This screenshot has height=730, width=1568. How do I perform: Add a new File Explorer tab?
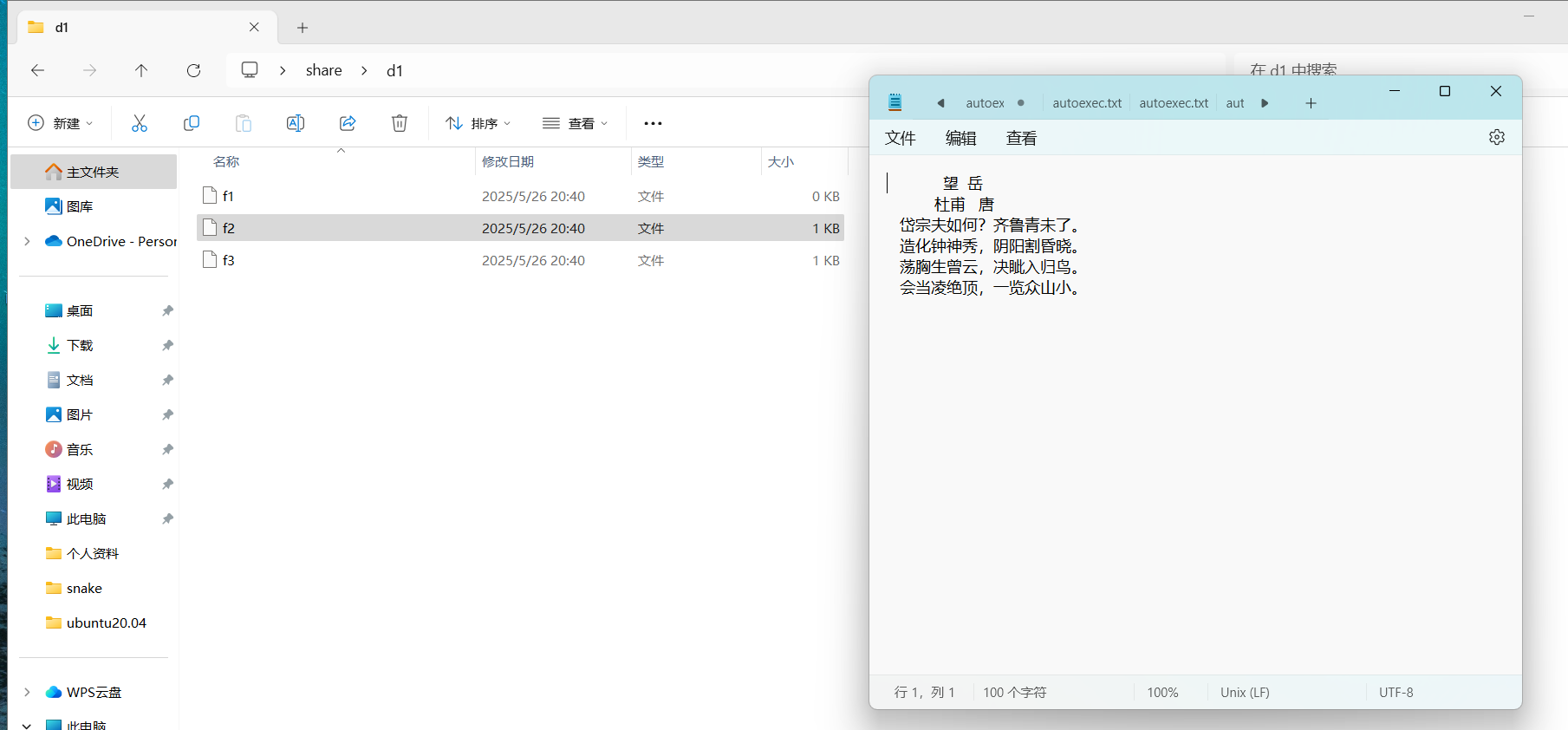pyautogui.click(x=303, y=28)
